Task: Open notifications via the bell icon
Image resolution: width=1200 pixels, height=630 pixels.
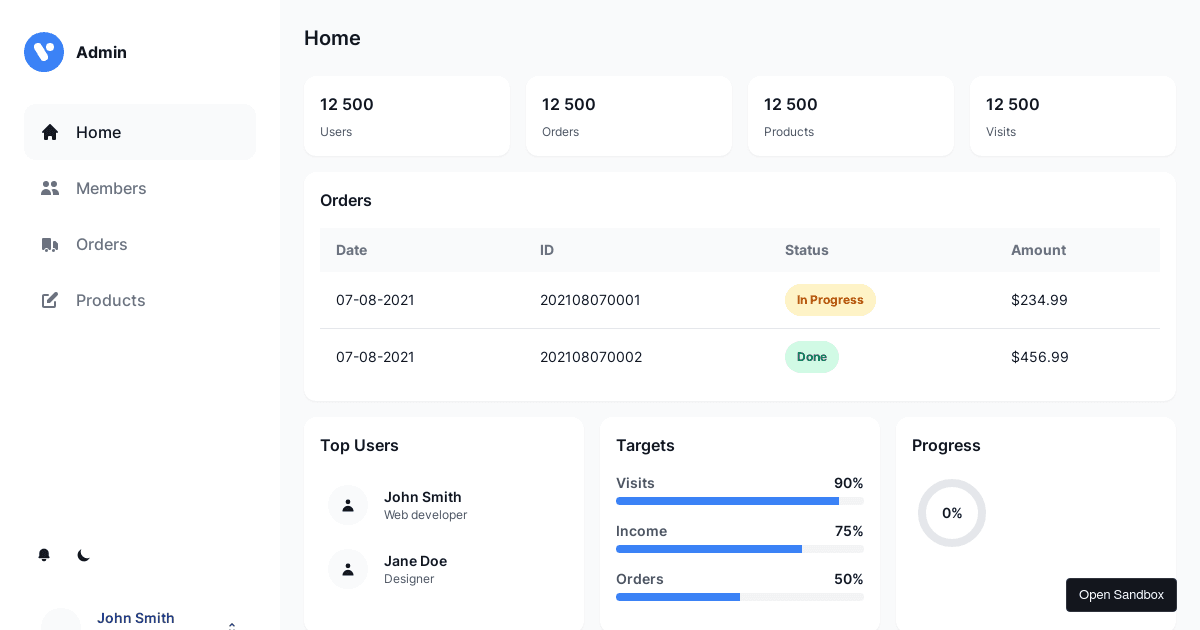Action: point(44,555)
